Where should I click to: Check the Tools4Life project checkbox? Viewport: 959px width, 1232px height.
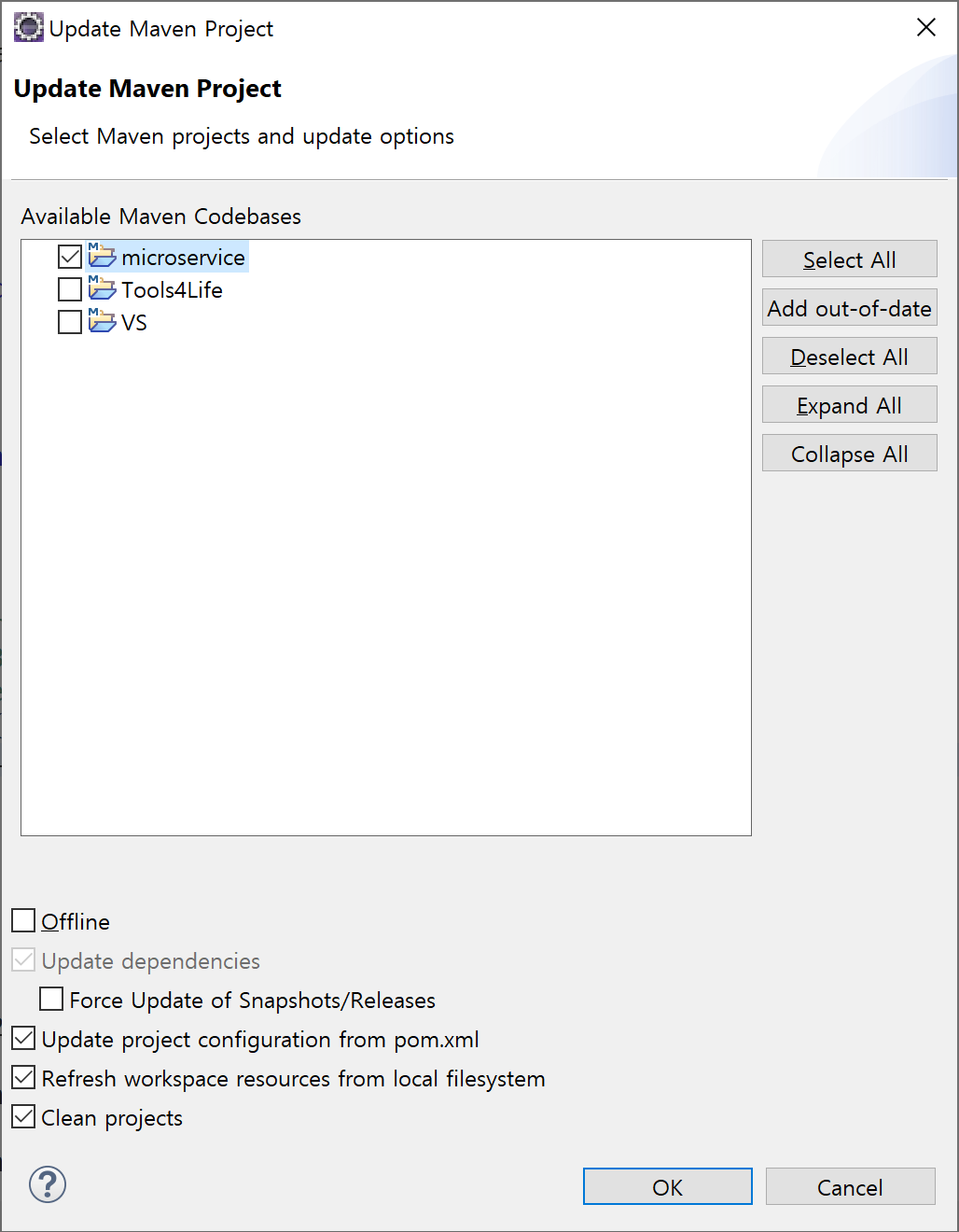tap(69, 289)
